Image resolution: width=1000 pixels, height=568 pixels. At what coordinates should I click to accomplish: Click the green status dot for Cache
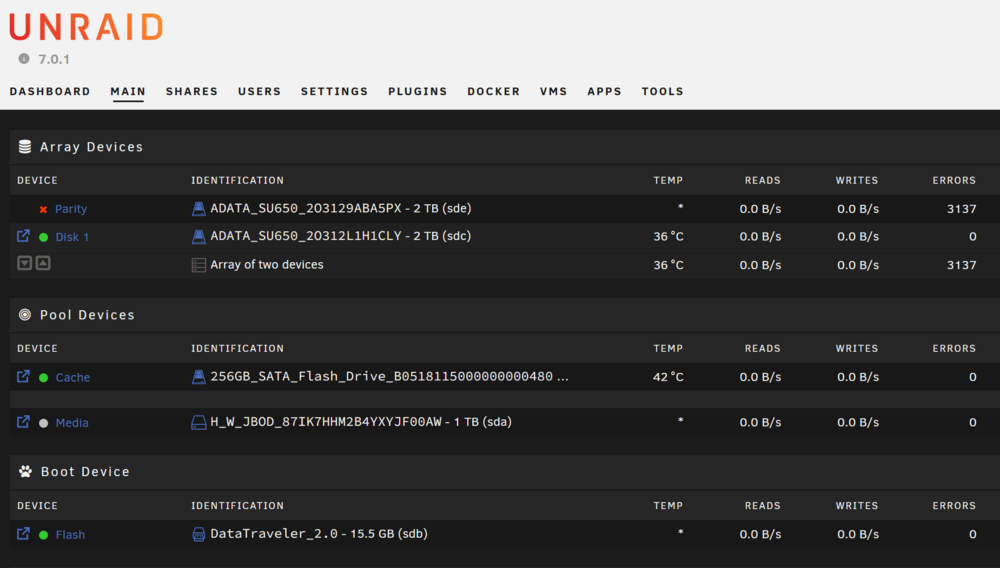coord(43,377)
